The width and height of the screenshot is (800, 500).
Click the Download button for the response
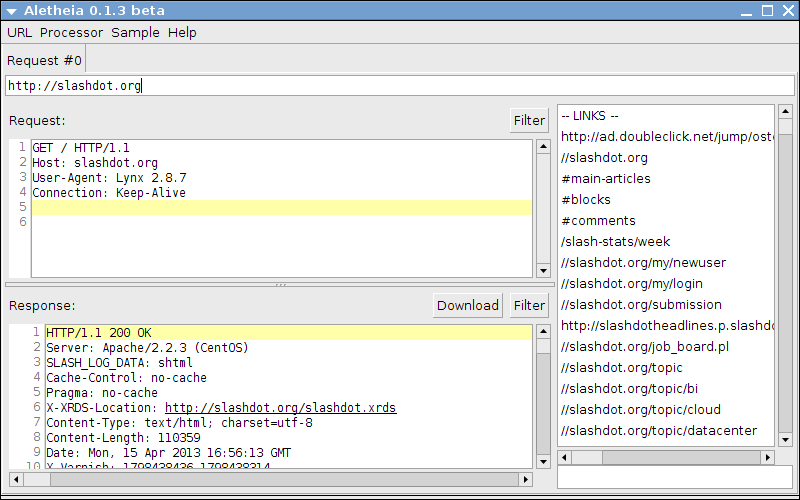[468, 305]
